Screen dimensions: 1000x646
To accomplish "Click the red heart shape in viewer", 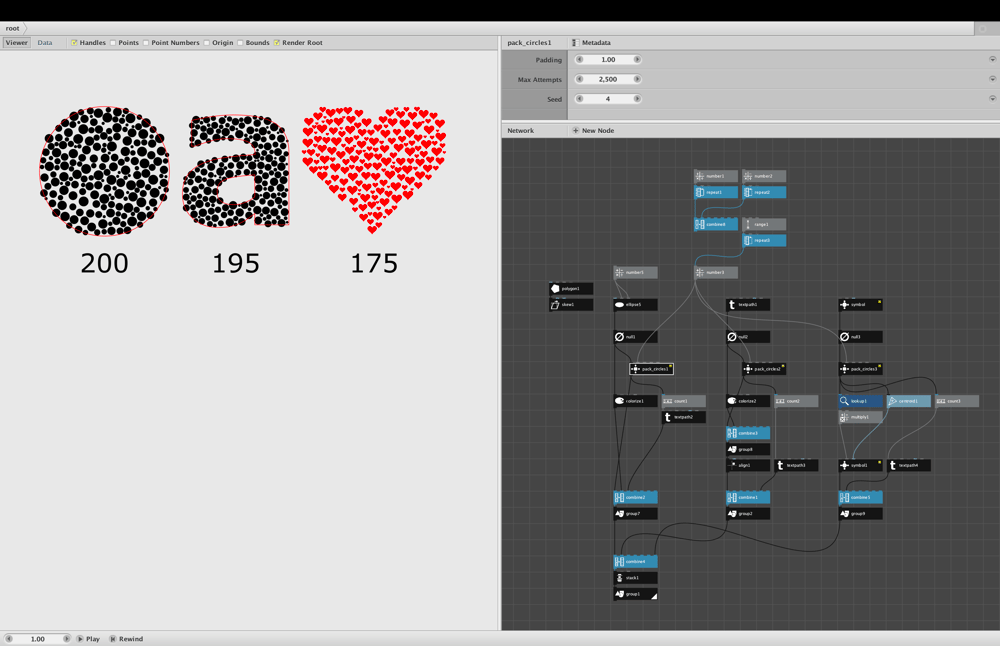I will [x=374, y=170].
